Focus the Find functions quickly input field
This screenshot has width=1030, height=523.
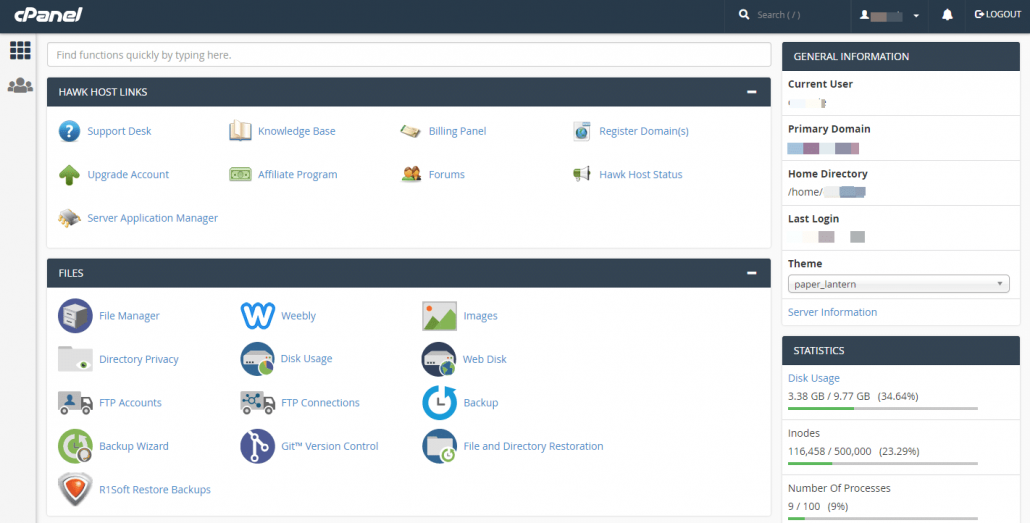click(409, 55)
